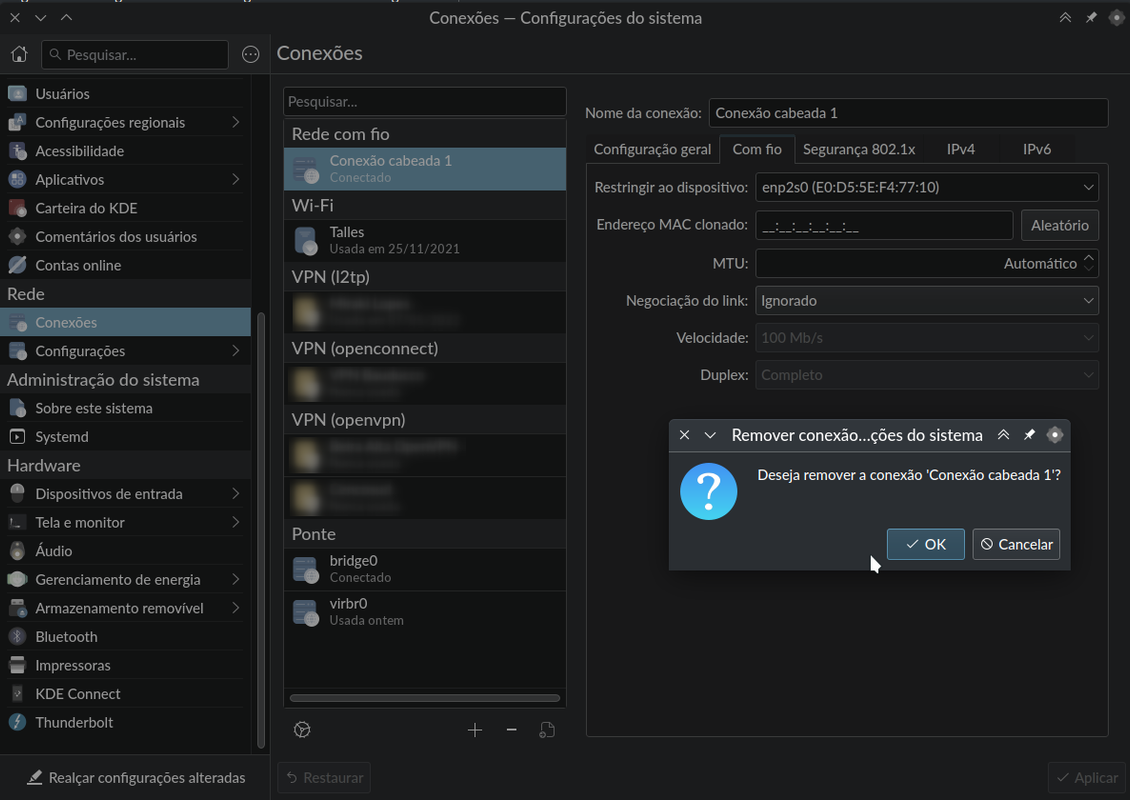Image resolution: width=1130 pixels, height=800 pixels.
Task: Select the Com fio tab
Action: 757,149
